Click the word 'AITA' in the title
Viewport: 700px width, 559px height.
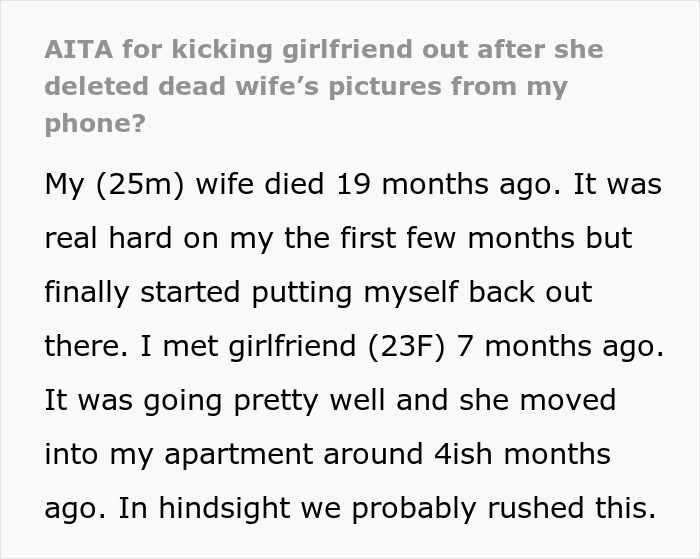pyautogui.click(x=79, y=49)
